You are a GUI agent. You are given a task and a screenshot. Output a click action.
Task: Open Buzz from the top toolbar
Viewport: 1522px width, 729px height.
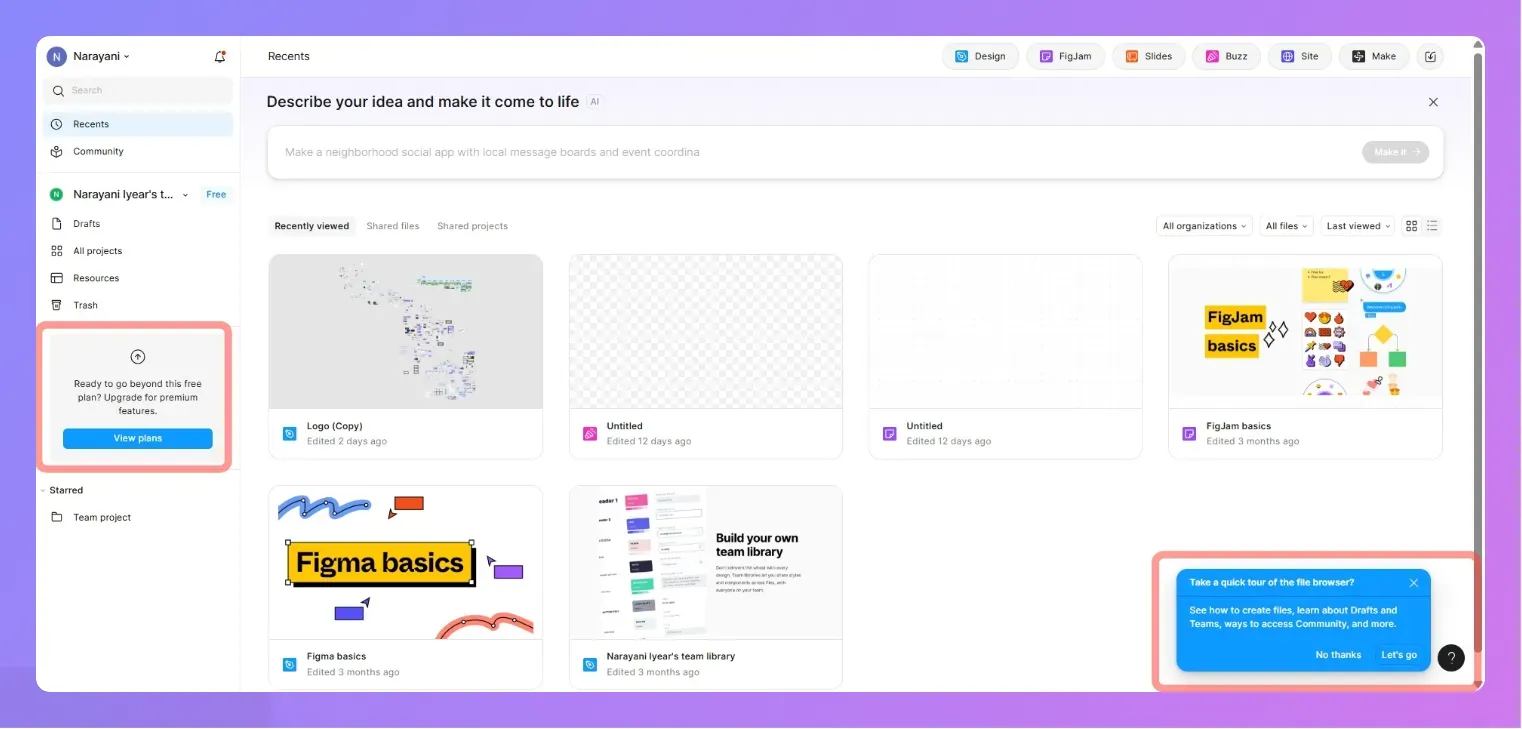[1226, 56]
